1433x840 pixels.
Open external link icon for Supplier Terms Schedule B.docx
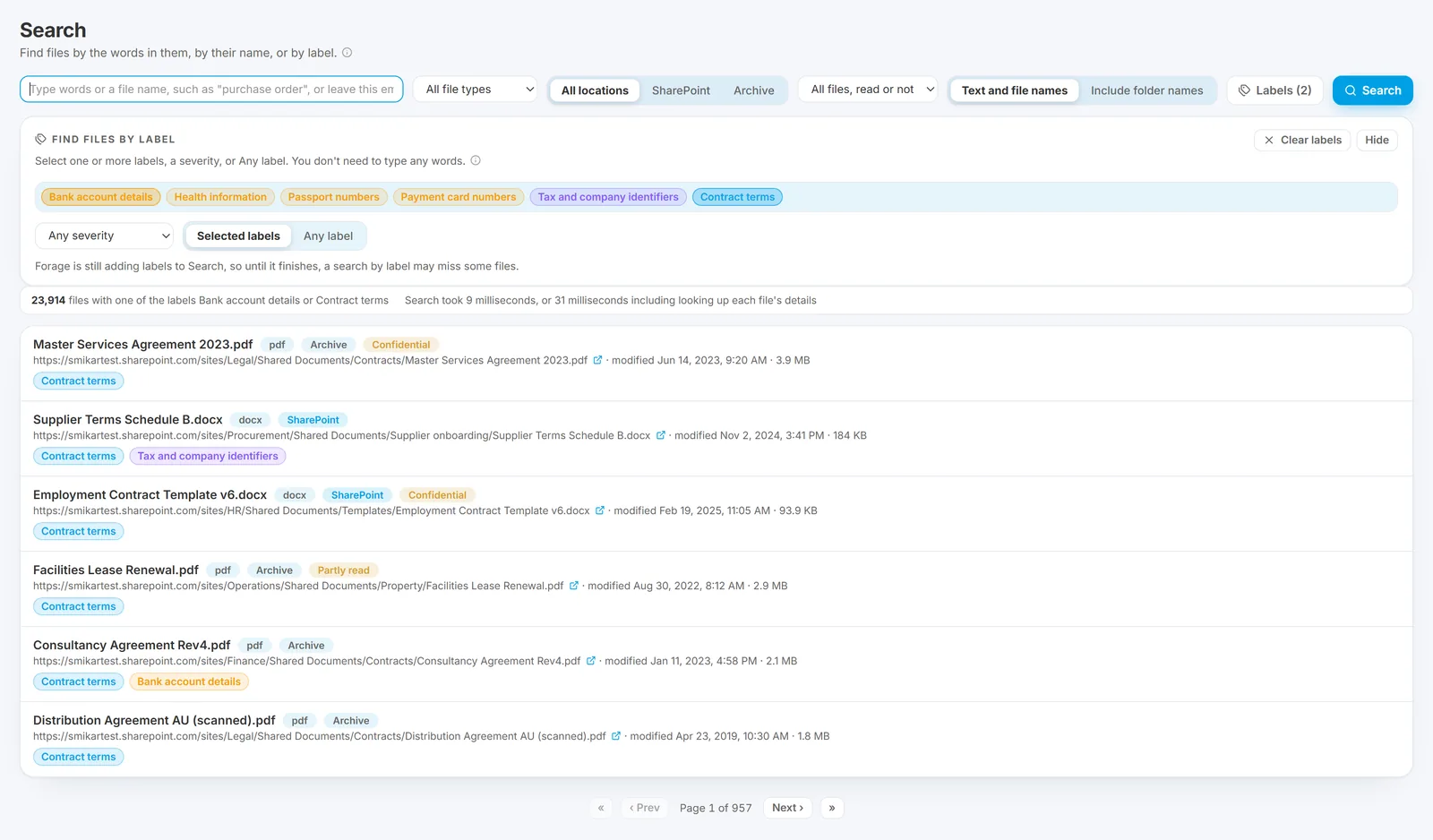(x=661, y=436)
